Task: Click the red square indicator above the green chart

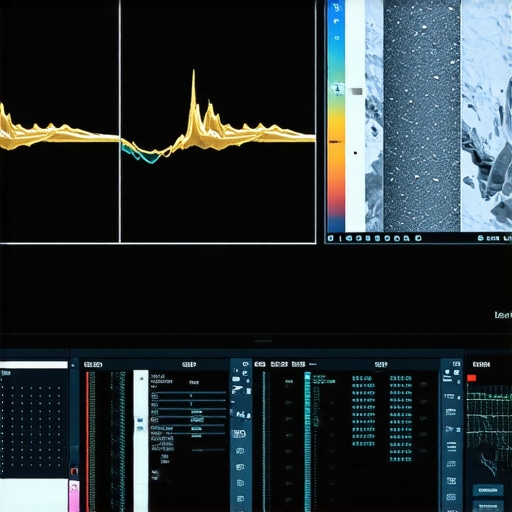Action: 471,378
